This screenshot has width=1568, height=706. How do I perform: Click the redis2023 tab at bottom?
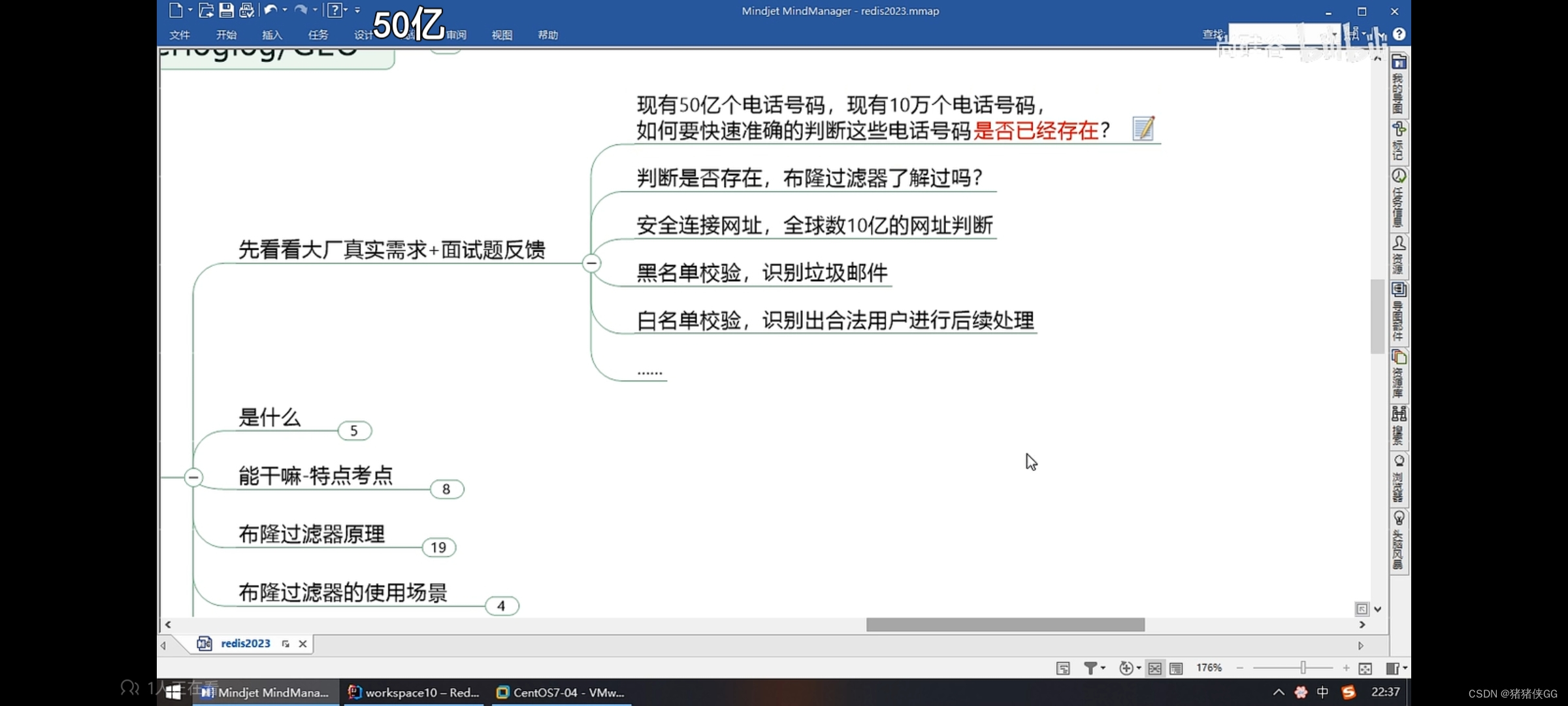244,643
